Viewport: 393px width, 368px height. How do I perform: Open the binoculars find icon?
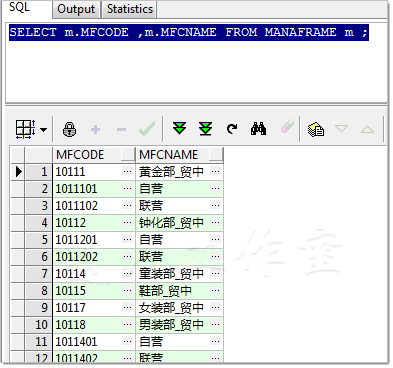[x=258, y=129]
